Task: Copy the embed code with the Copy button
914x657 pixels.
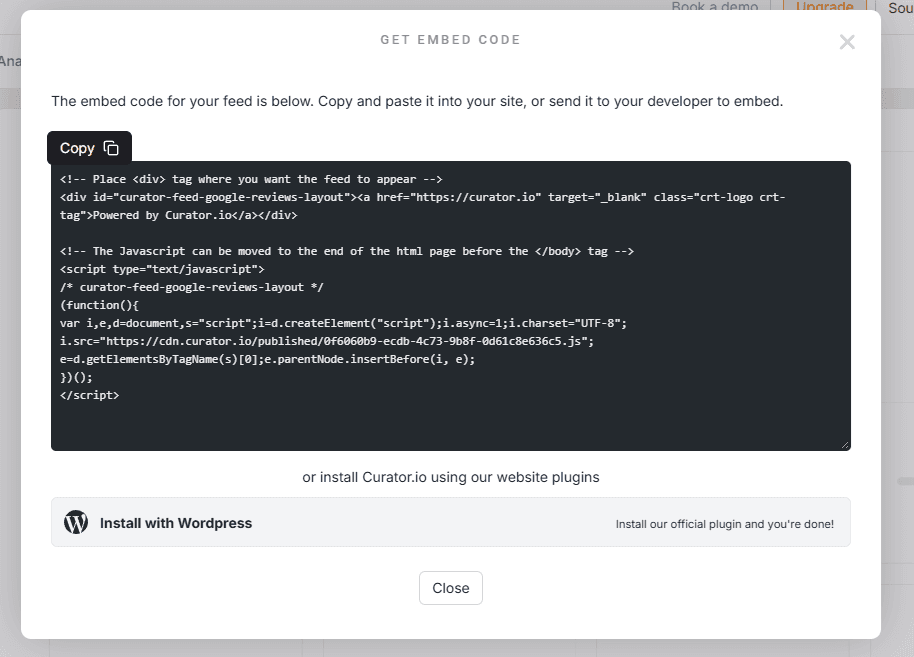Action: 89,148
